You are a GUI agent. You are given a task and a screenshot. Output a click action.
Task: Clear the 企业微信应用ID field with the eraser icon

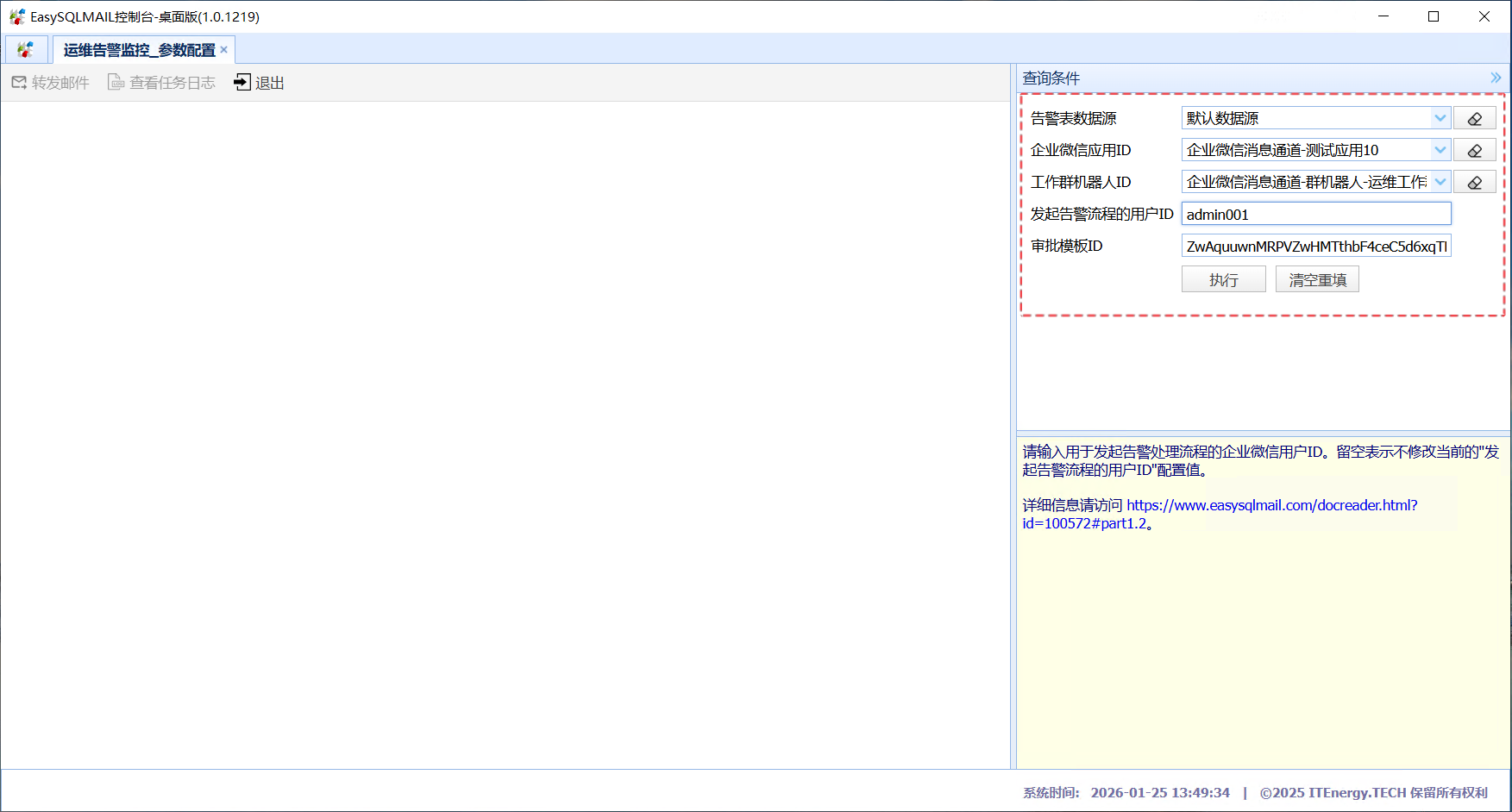1475,150
